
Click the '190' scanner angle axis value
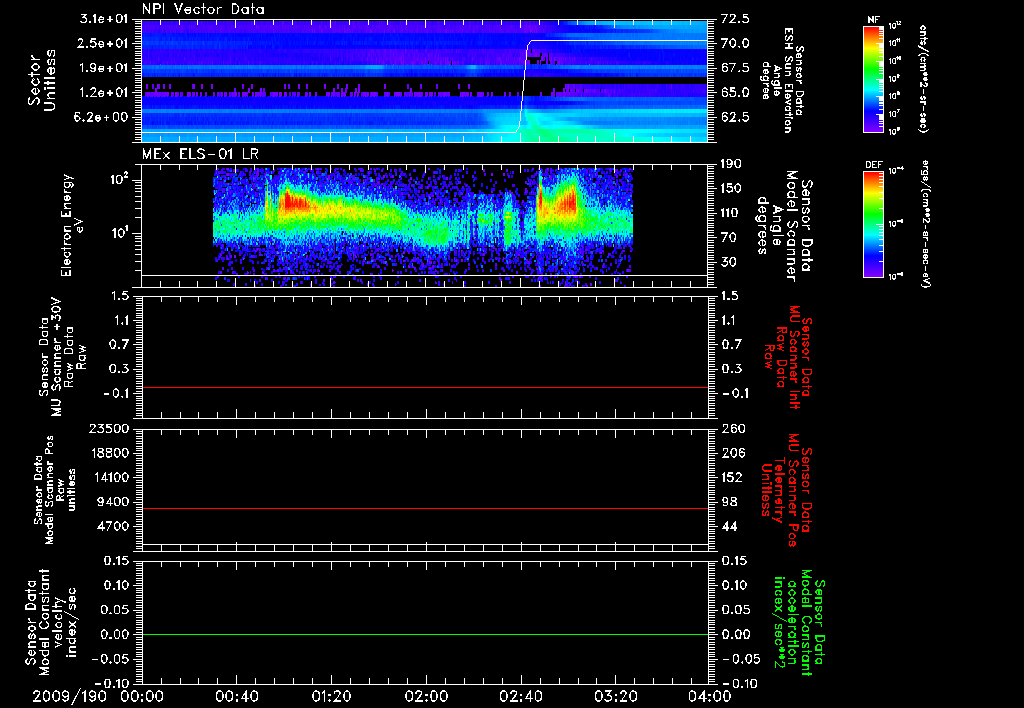pyautogui.click(x=731, y=164)
